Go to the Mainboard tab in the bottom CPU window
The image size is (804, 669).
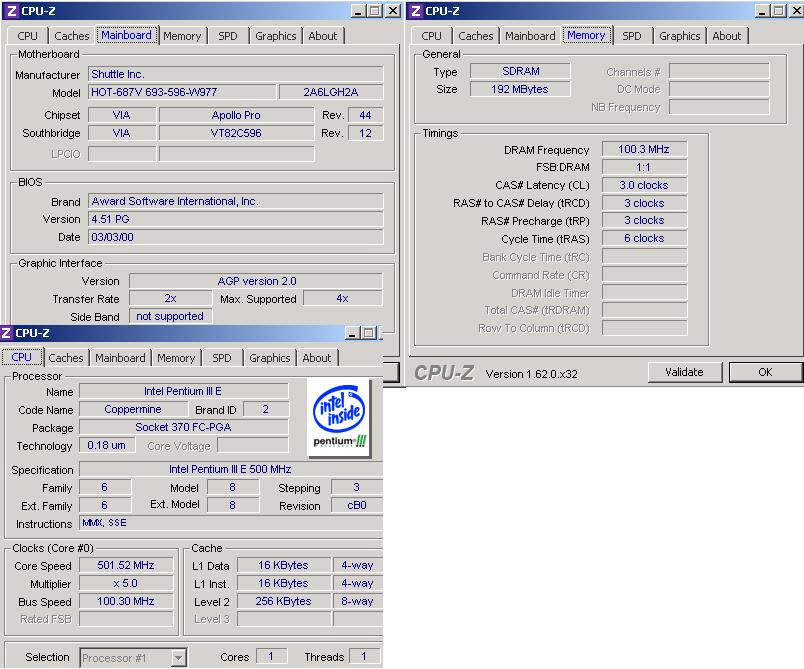coord(120,358)
